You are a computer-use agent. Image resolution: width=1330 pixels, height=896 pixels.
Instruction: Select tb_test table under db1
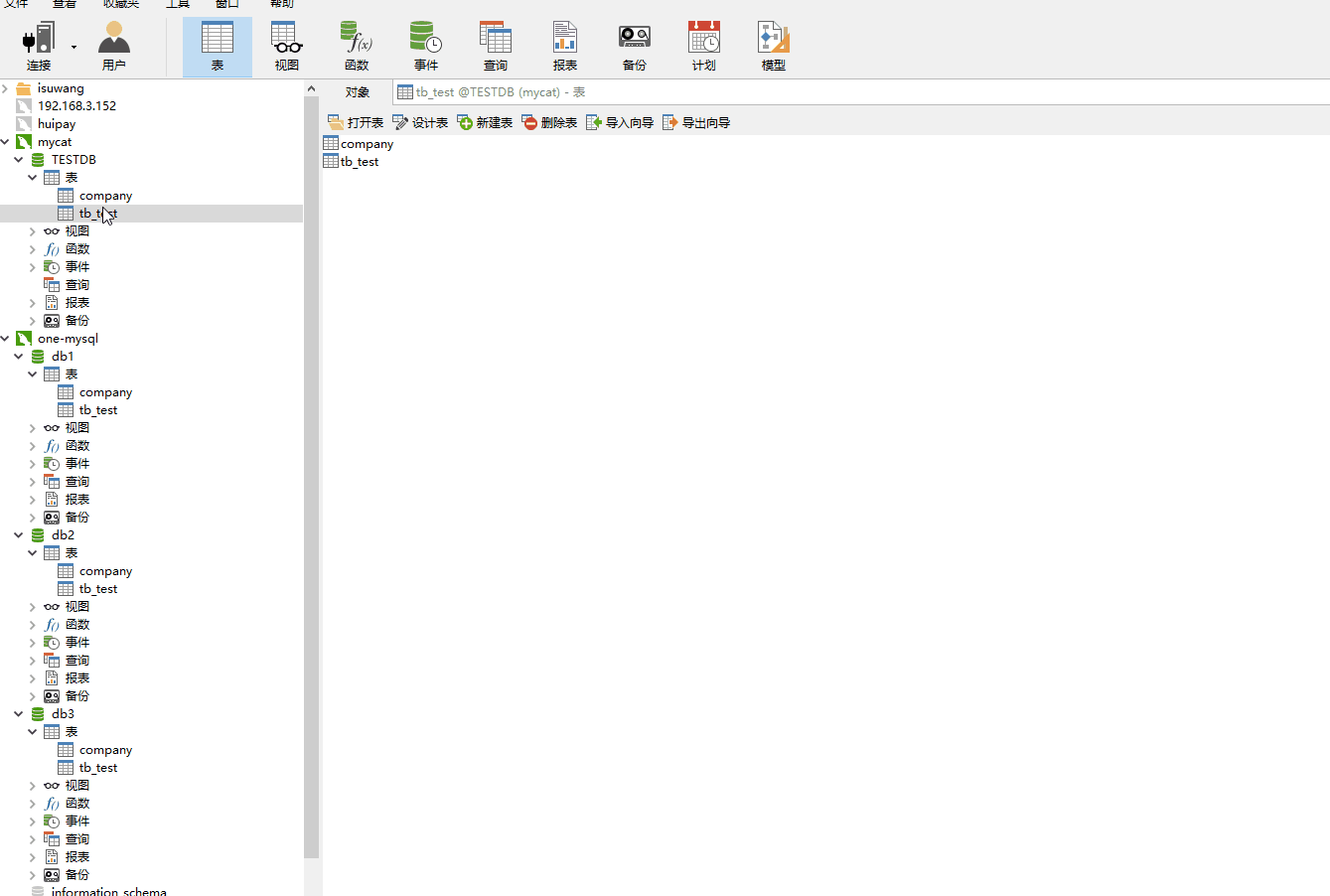[x=98, y=410]
